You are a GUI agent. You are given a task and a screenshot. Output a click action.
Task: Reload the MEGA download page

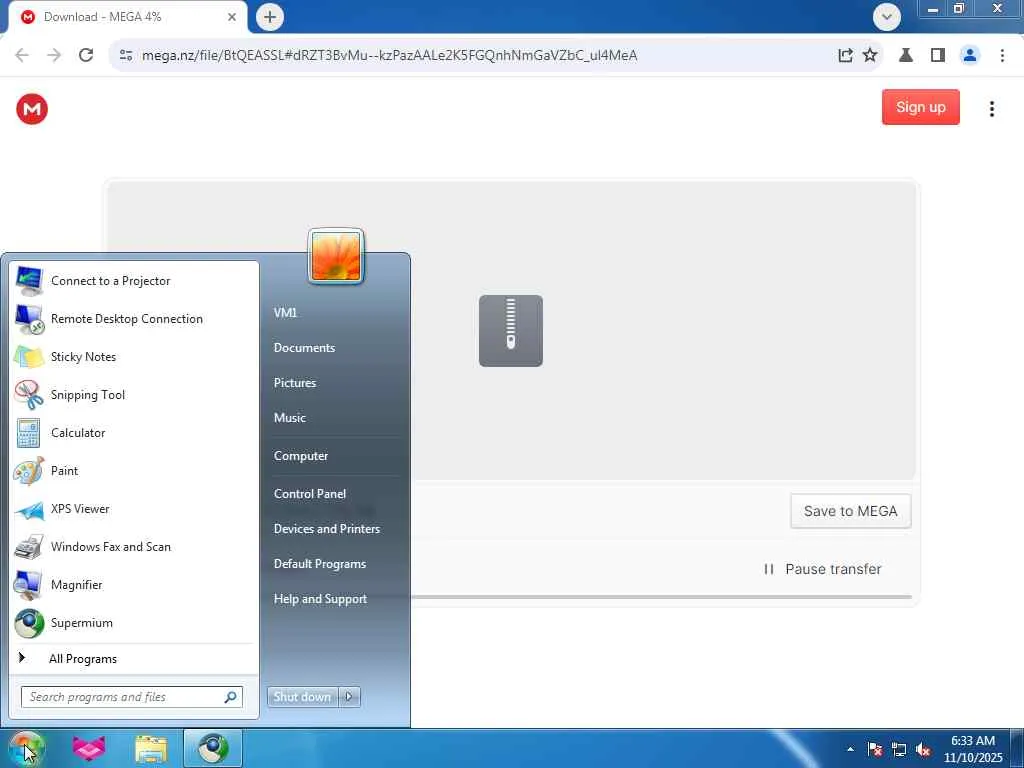(86, 55)
